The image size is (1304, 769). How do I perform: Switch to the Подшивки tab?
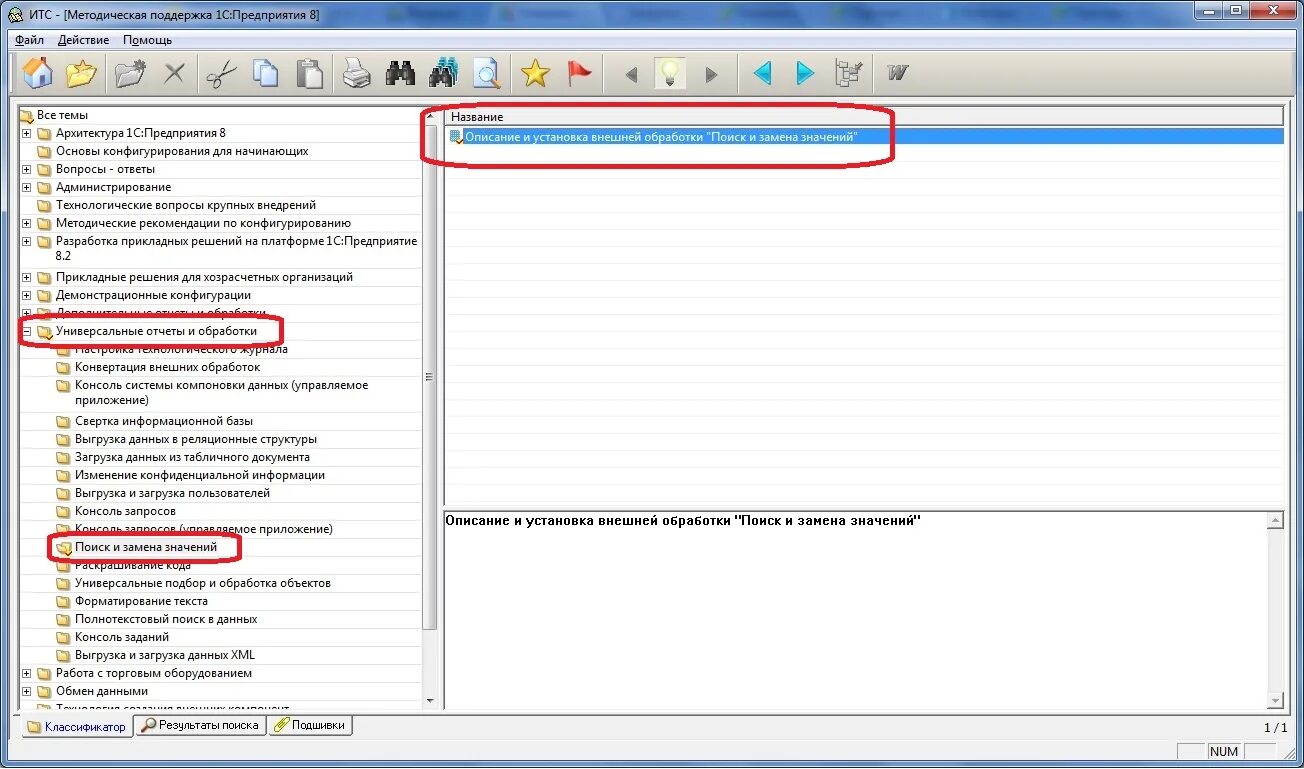(x=310, y=725)
